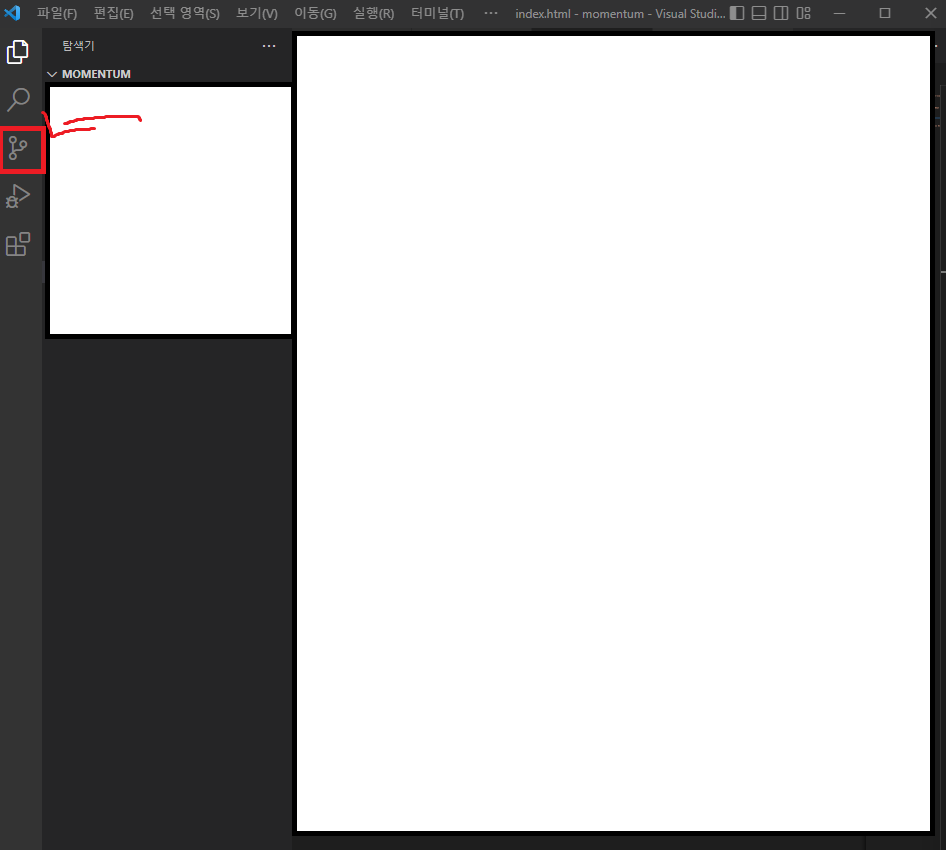Viewport: 946px width, 850px height.
Task: Open the Run and Debug view
Action: 17,196
